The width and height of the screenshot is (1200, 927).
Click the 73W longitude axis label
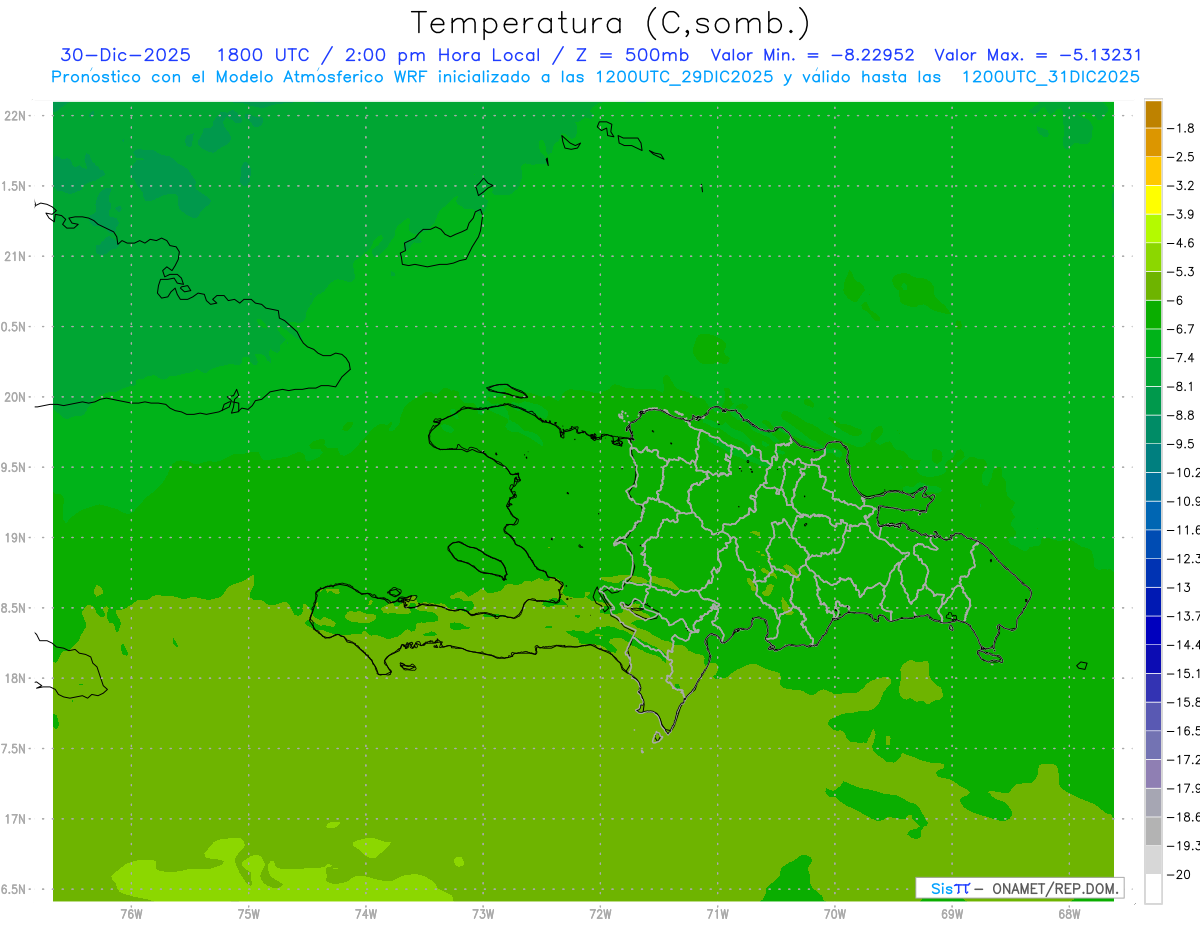483,913
